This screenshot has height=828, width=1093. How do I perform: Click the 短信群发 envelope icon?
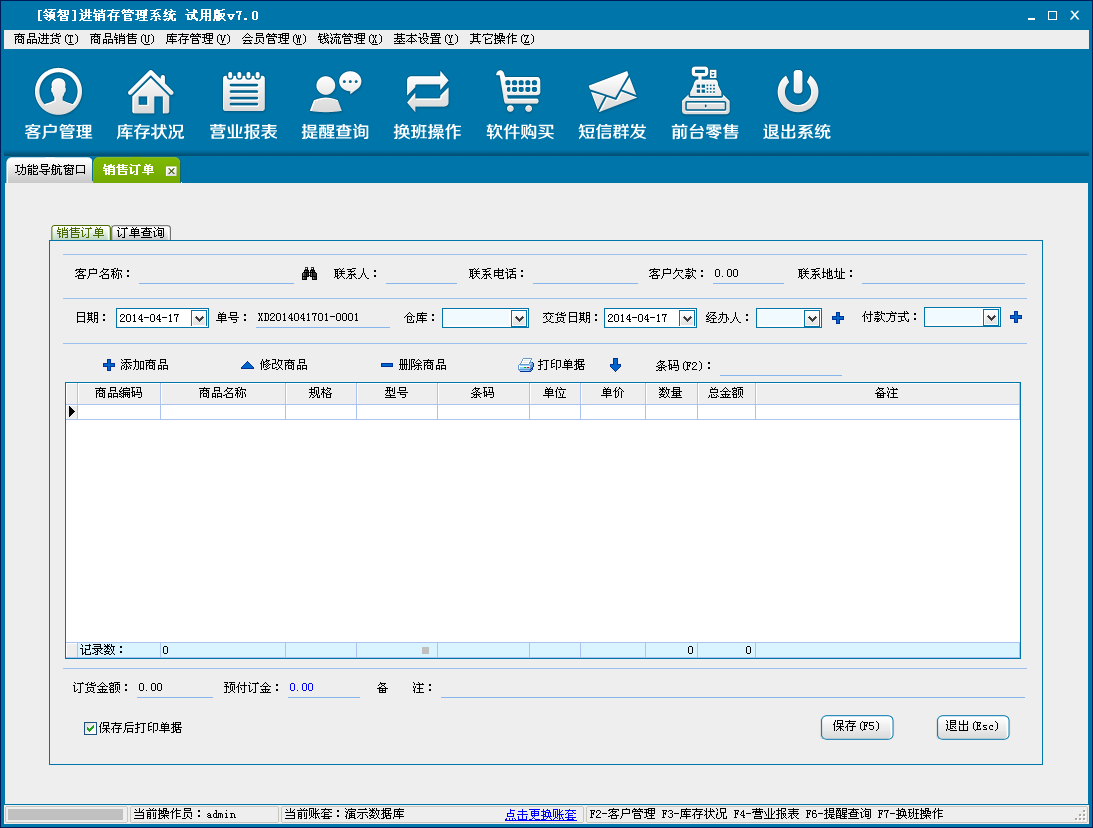coord(612,93)
